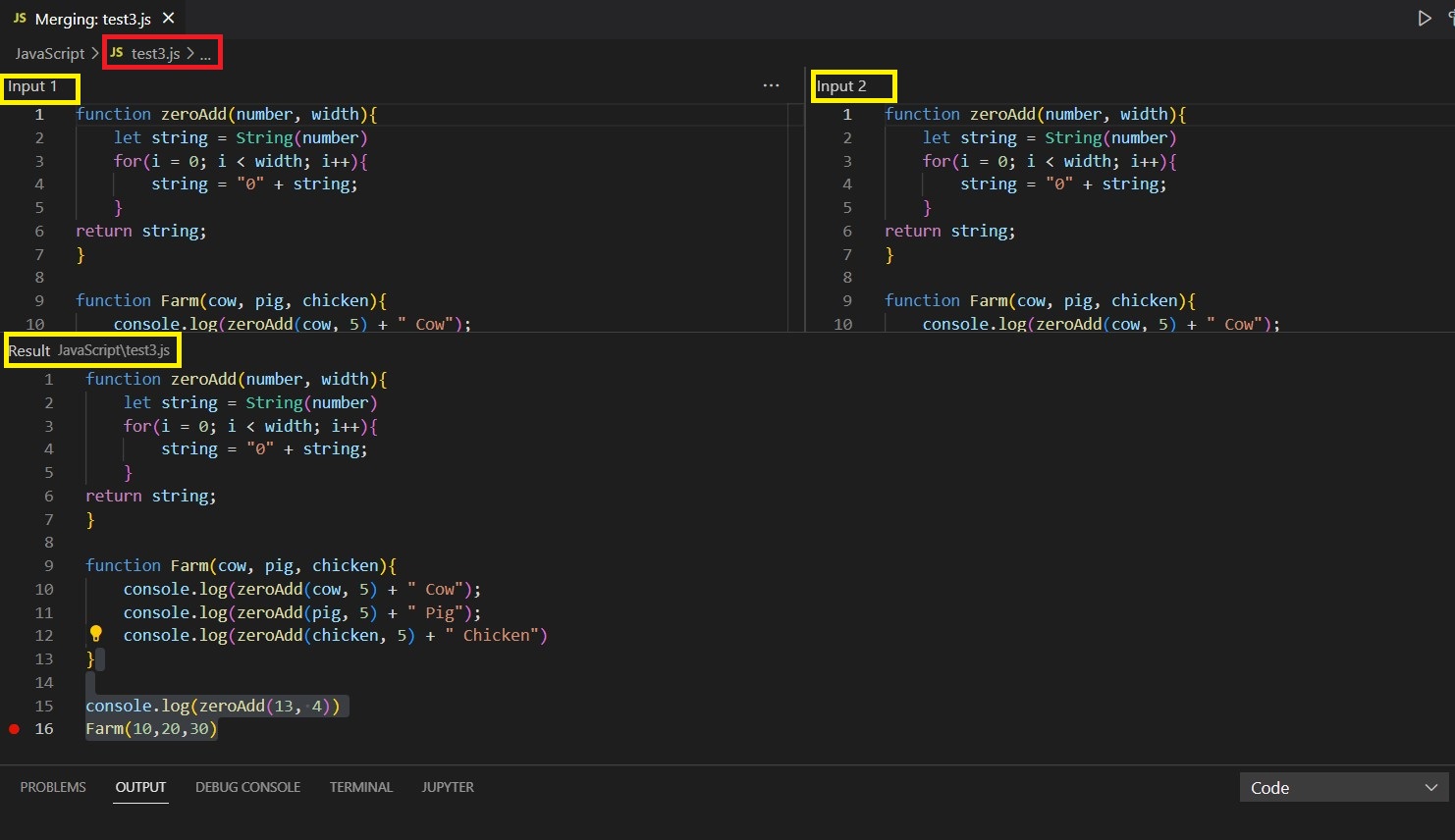Click the " Cow" console.log line in Result

302,589
